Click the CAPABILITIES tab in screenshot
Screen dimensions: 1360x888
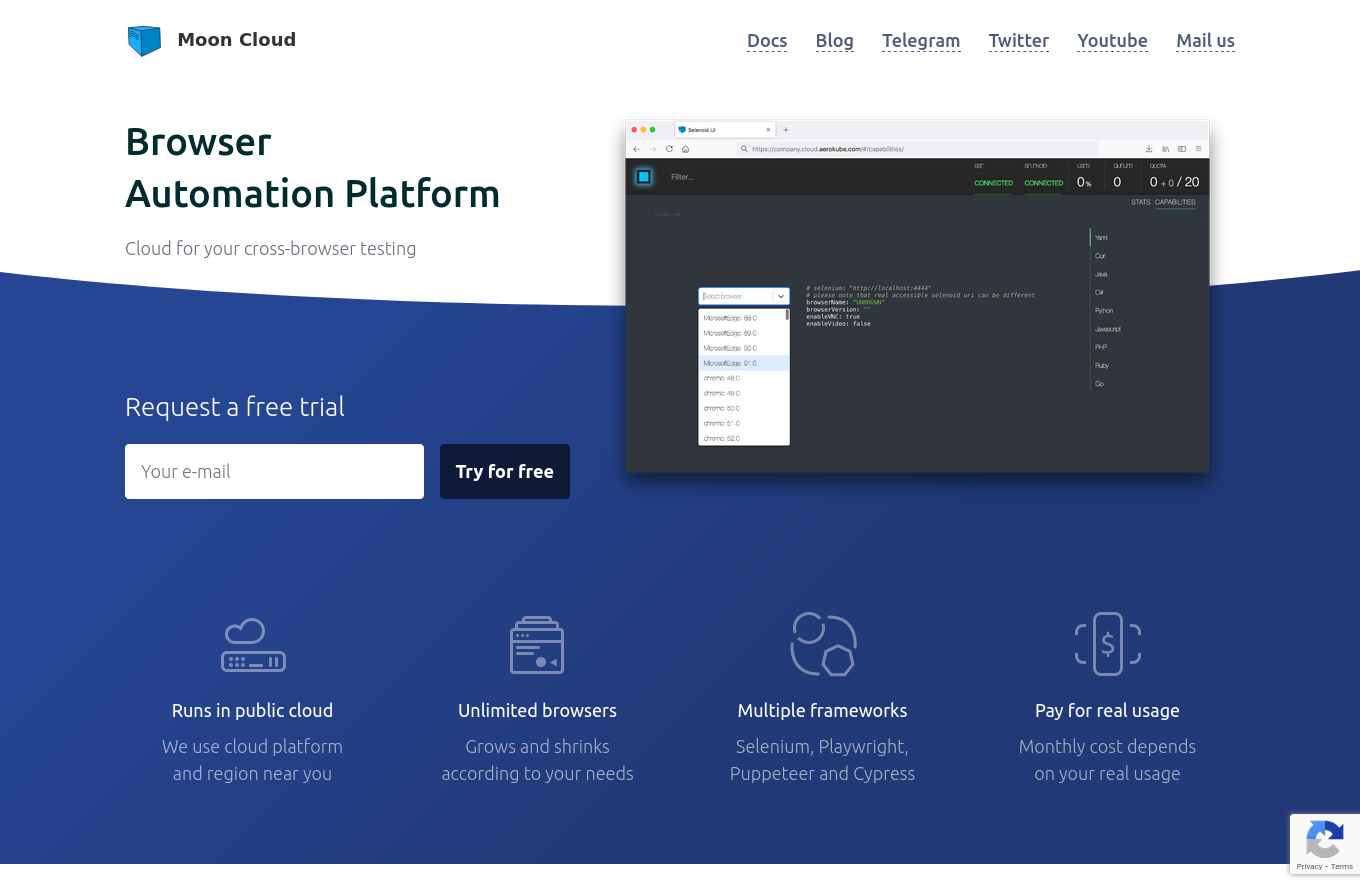pos(1175,202)
